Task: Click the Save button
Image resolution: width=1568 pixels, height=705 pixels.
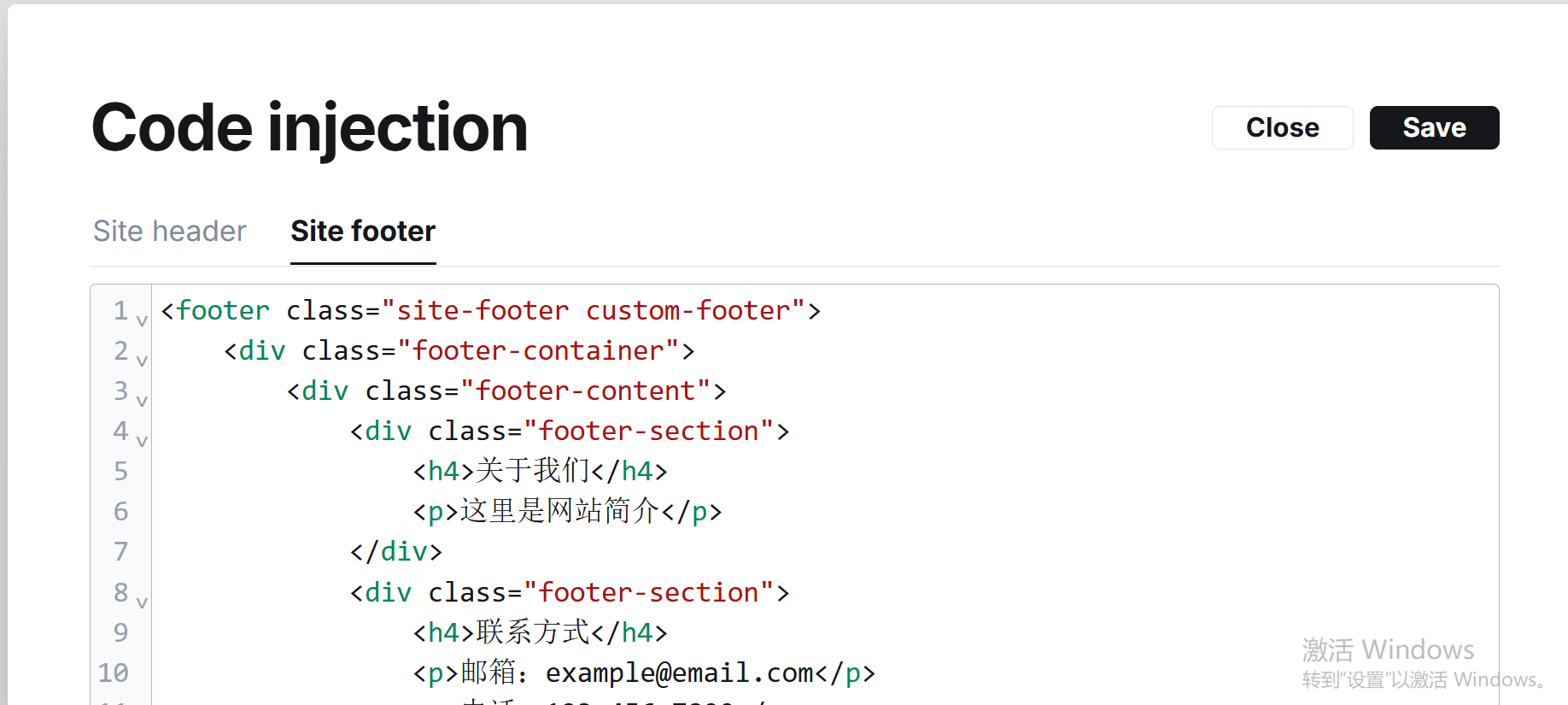Action: click(1434, 128)
